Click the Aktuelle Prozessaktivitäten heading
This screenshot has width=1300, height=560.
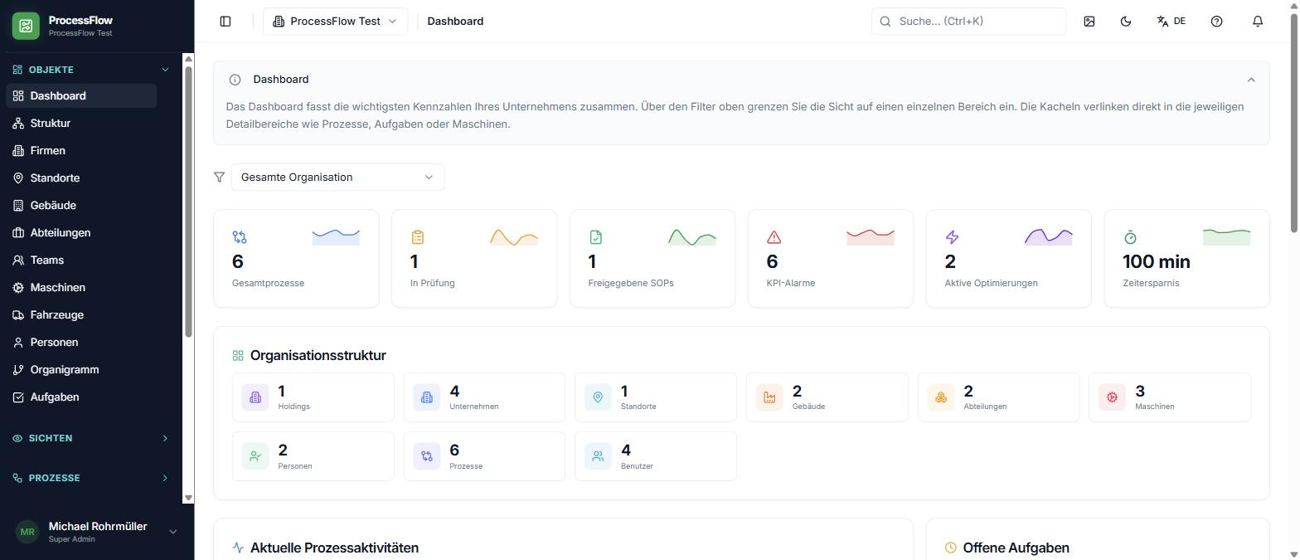334,548
